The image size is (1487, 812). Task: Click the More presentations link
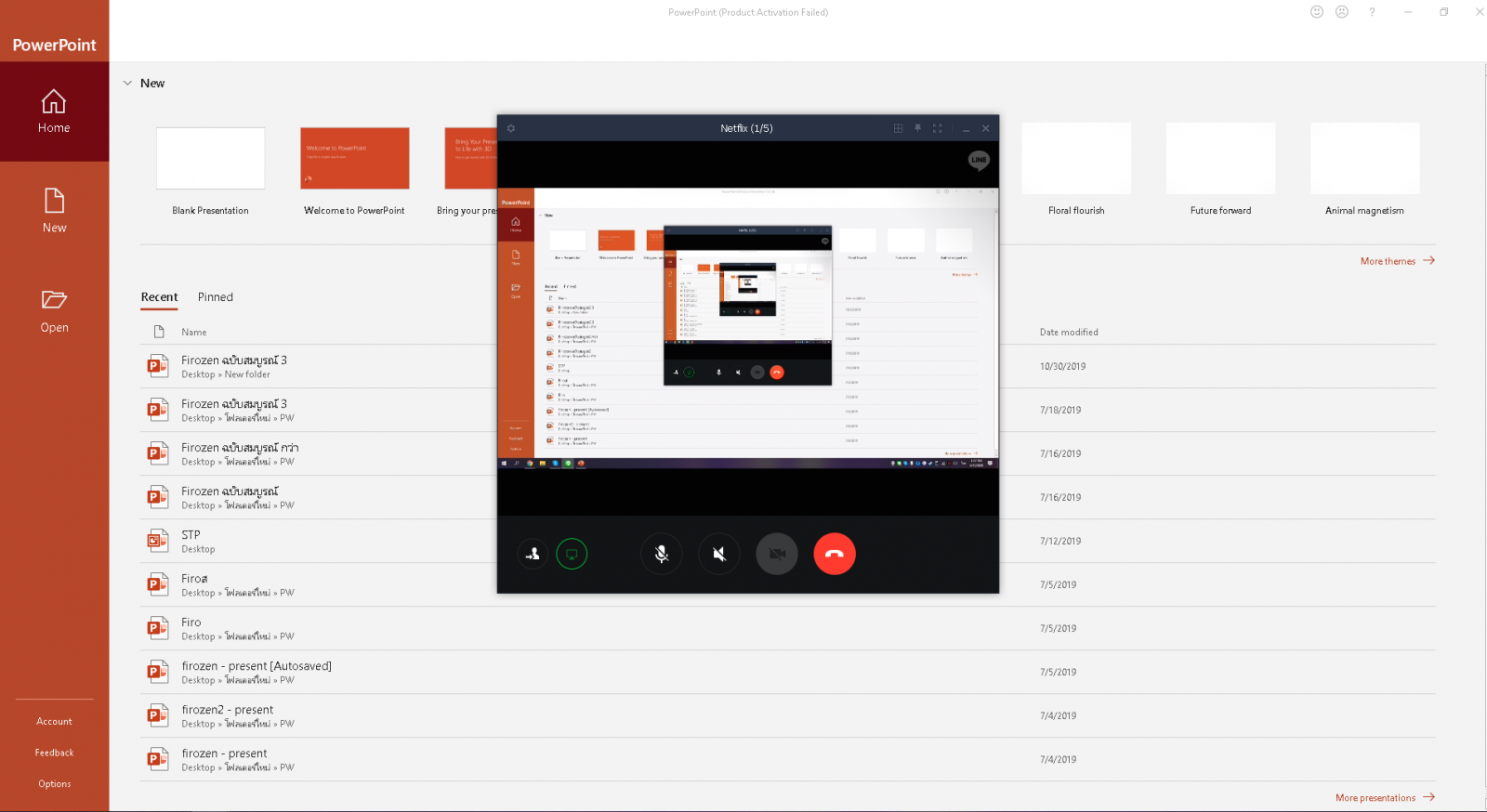[1375, 798]
